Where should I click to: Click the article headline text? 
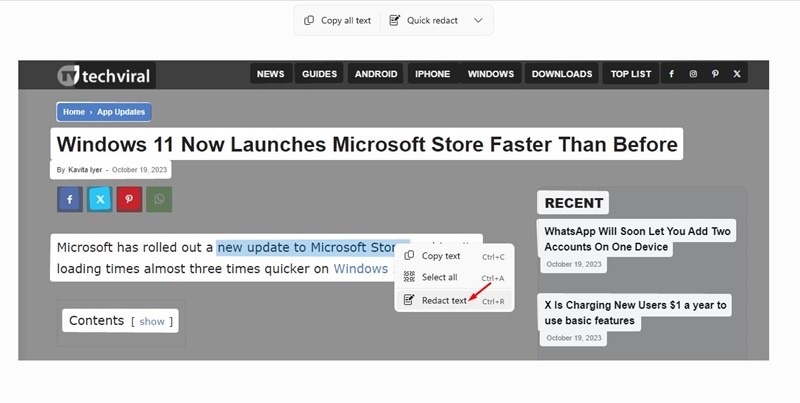click(367, 144)
